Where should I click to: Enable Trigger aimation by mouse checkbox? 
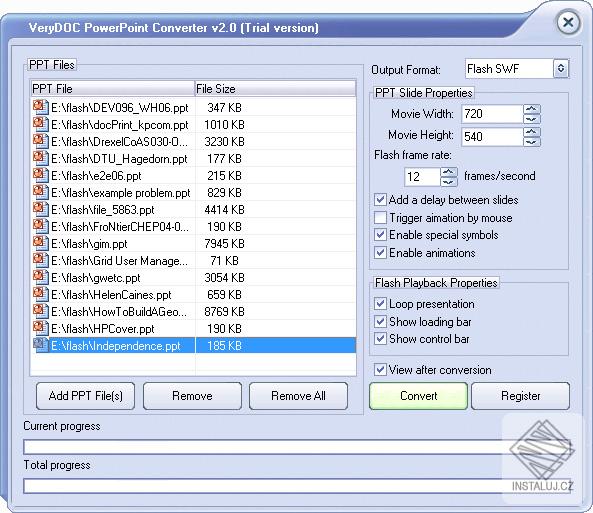380,218
